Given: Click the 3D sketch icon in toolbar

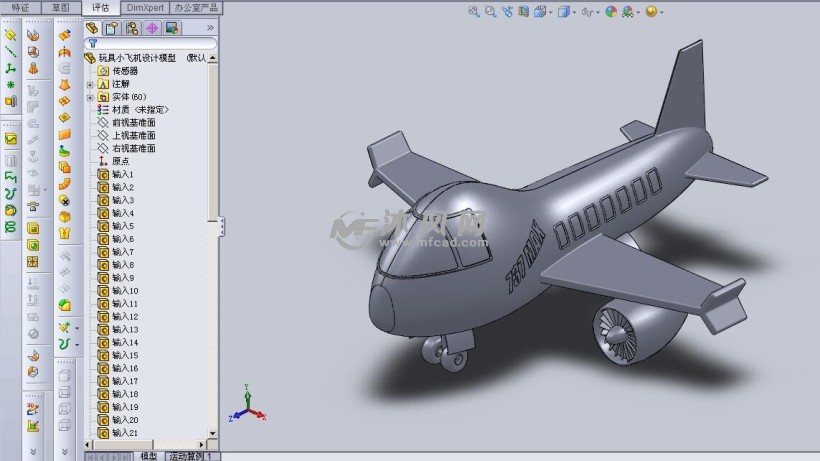Looking at the screenshot, I should pyautogui.click(x=32, y=409).
